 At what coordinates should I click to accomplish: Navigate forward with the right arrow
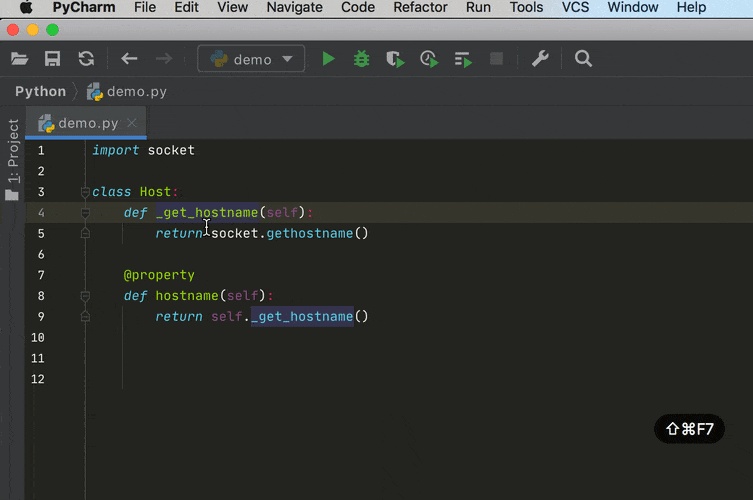(164, 59)
